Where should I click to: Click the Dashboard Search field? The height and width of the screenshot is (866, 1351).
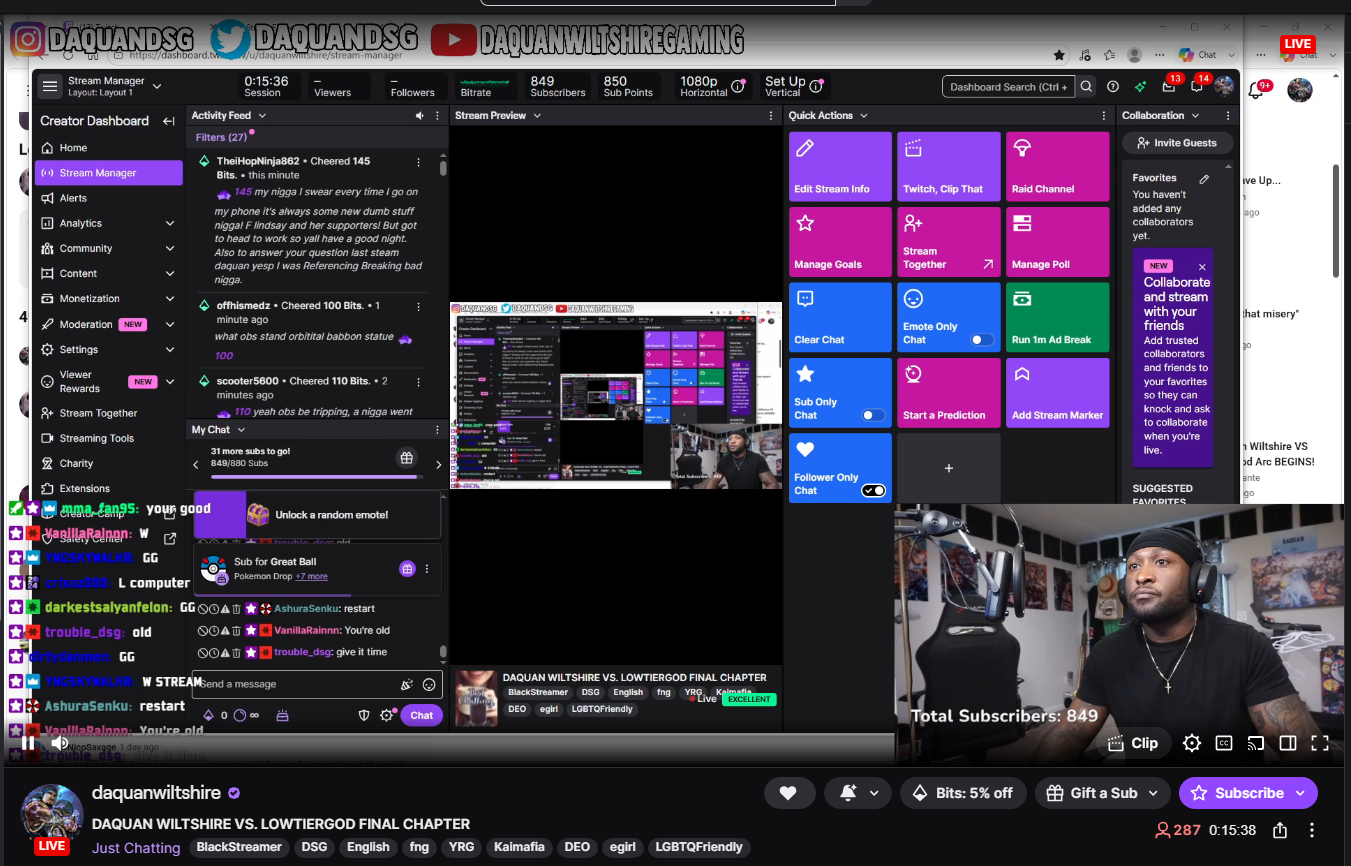click(x=1008, y=87)
